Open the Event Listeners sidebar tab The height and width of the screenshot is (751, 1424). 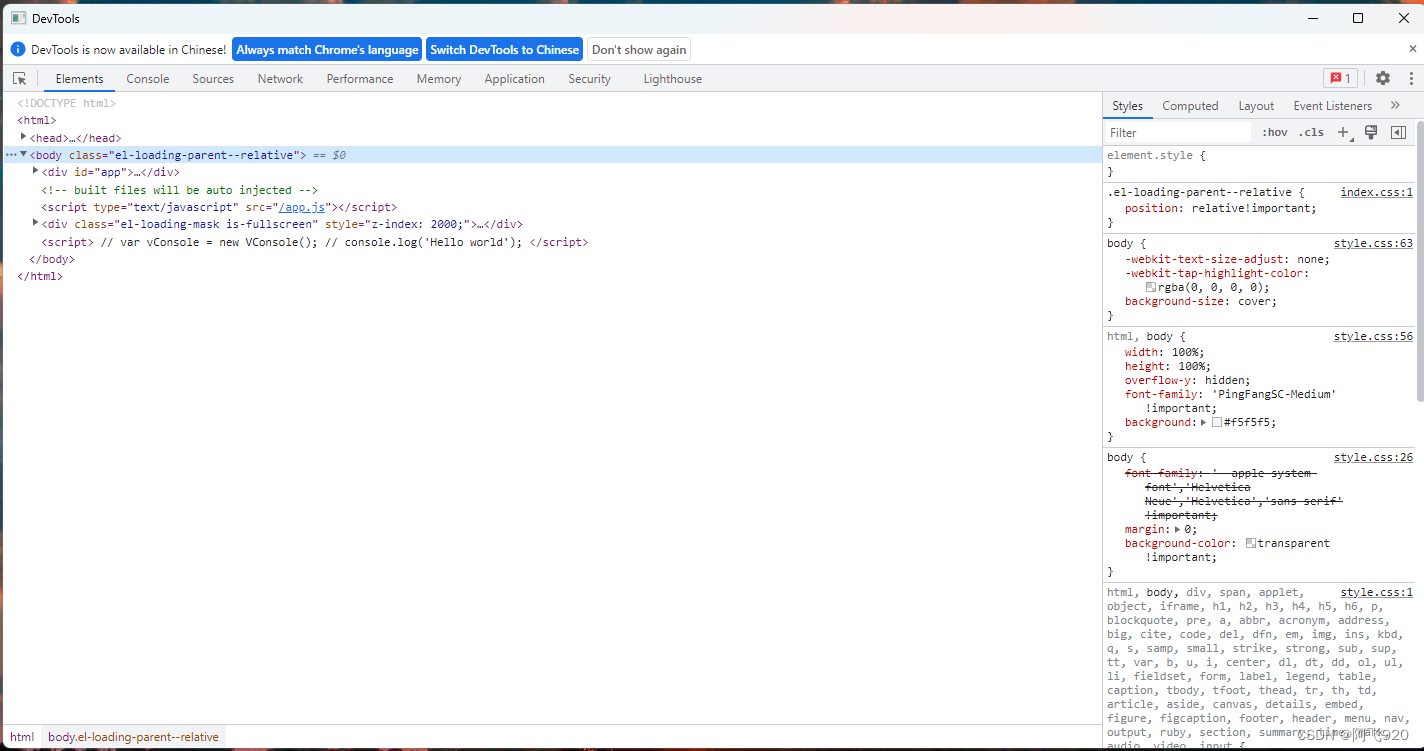1332,106
